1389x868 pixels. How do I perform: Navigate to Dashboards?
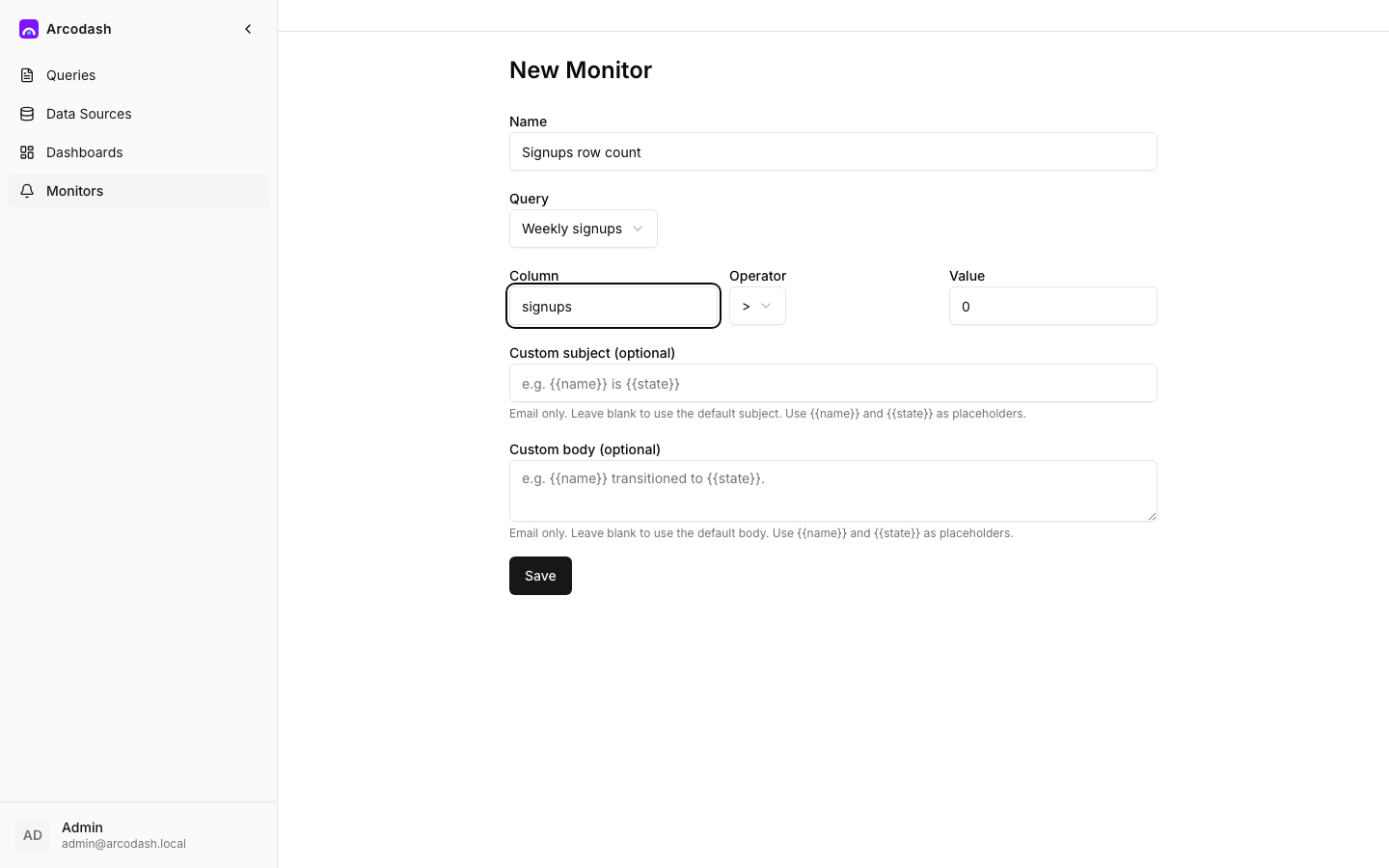coord(138,152)
